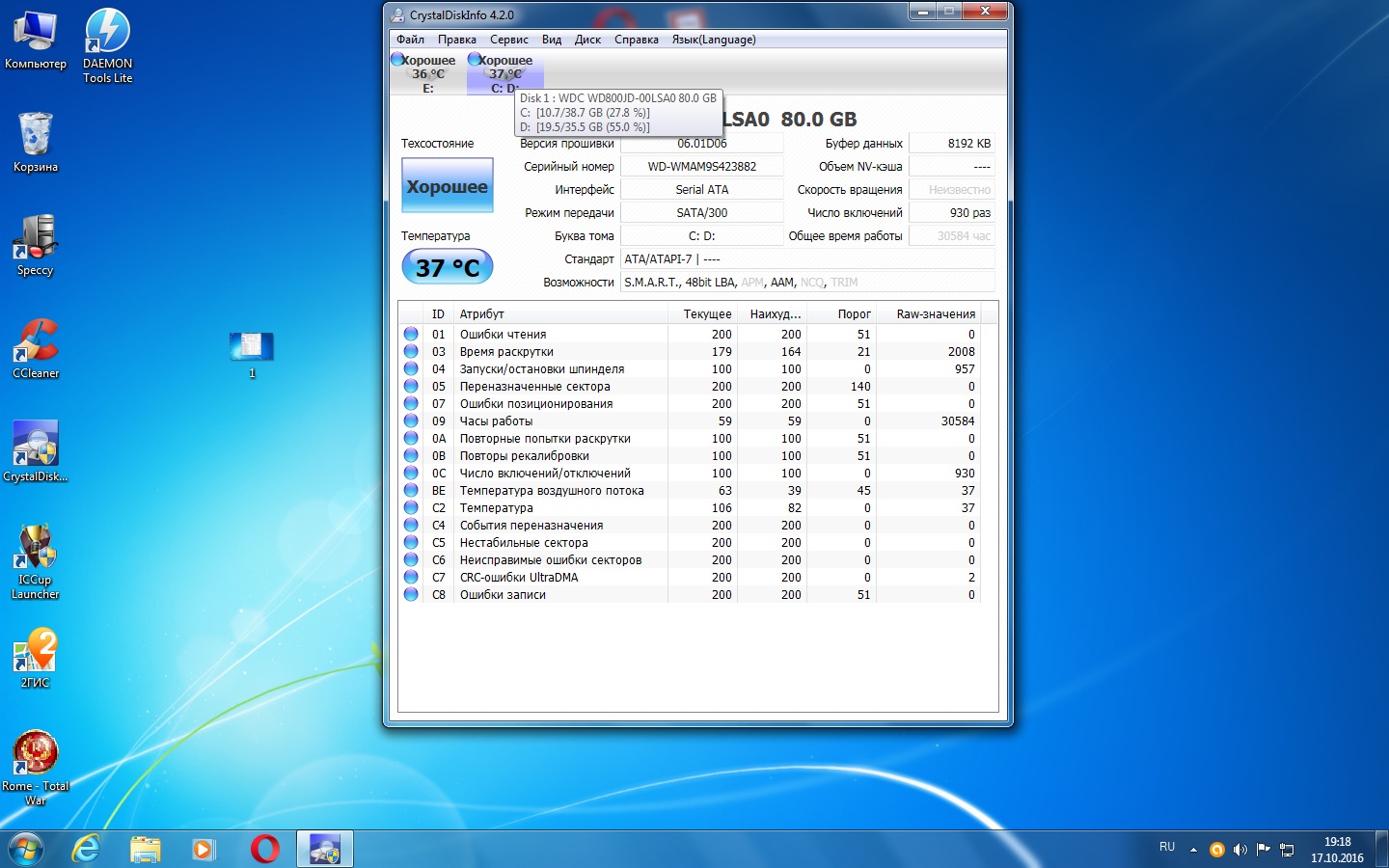Open the Сервис menu
Viewport: 1389px width, 868px height.
tap(508, 40)
